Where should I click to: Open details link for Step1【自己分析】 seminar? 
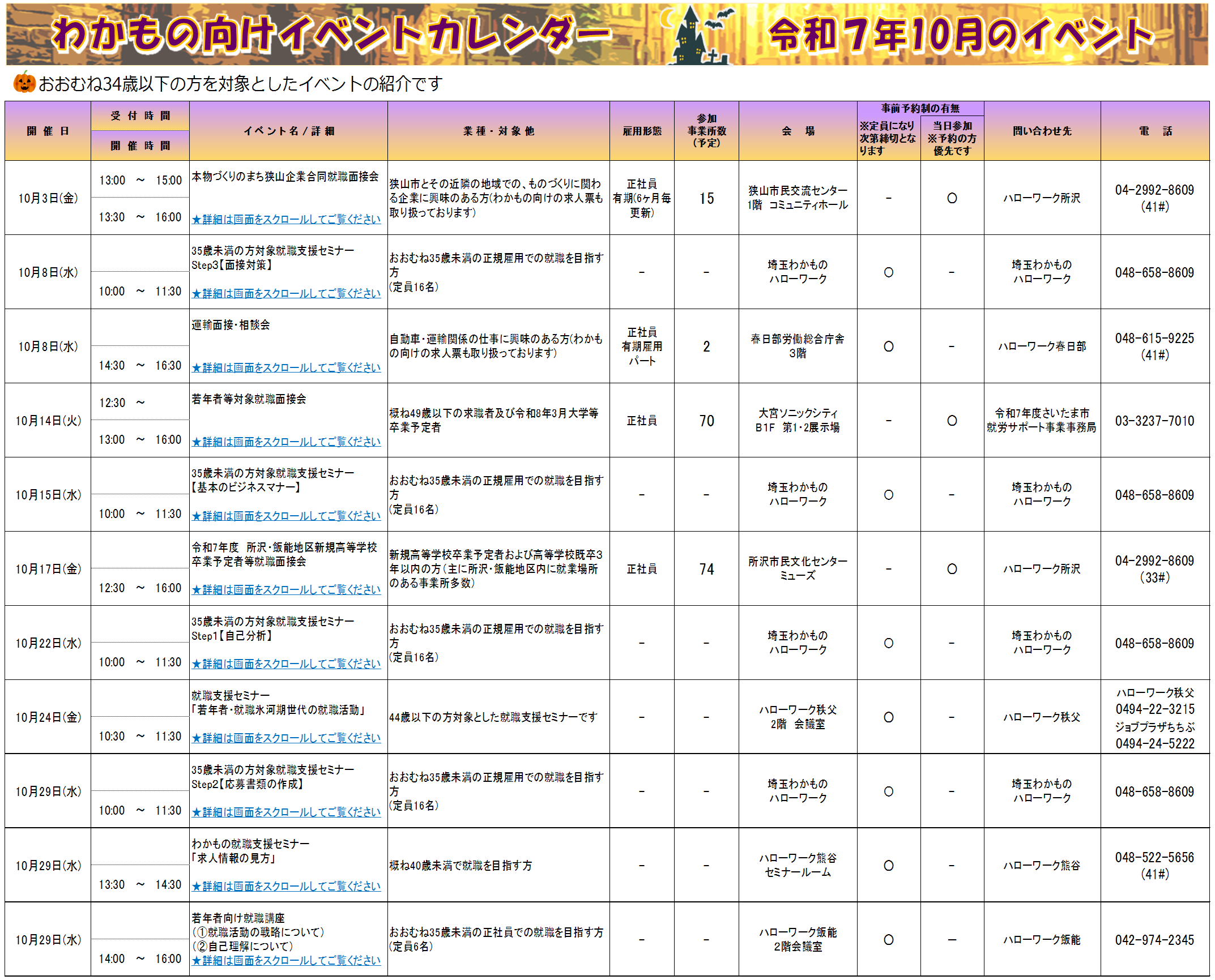[x=286, y=664]
